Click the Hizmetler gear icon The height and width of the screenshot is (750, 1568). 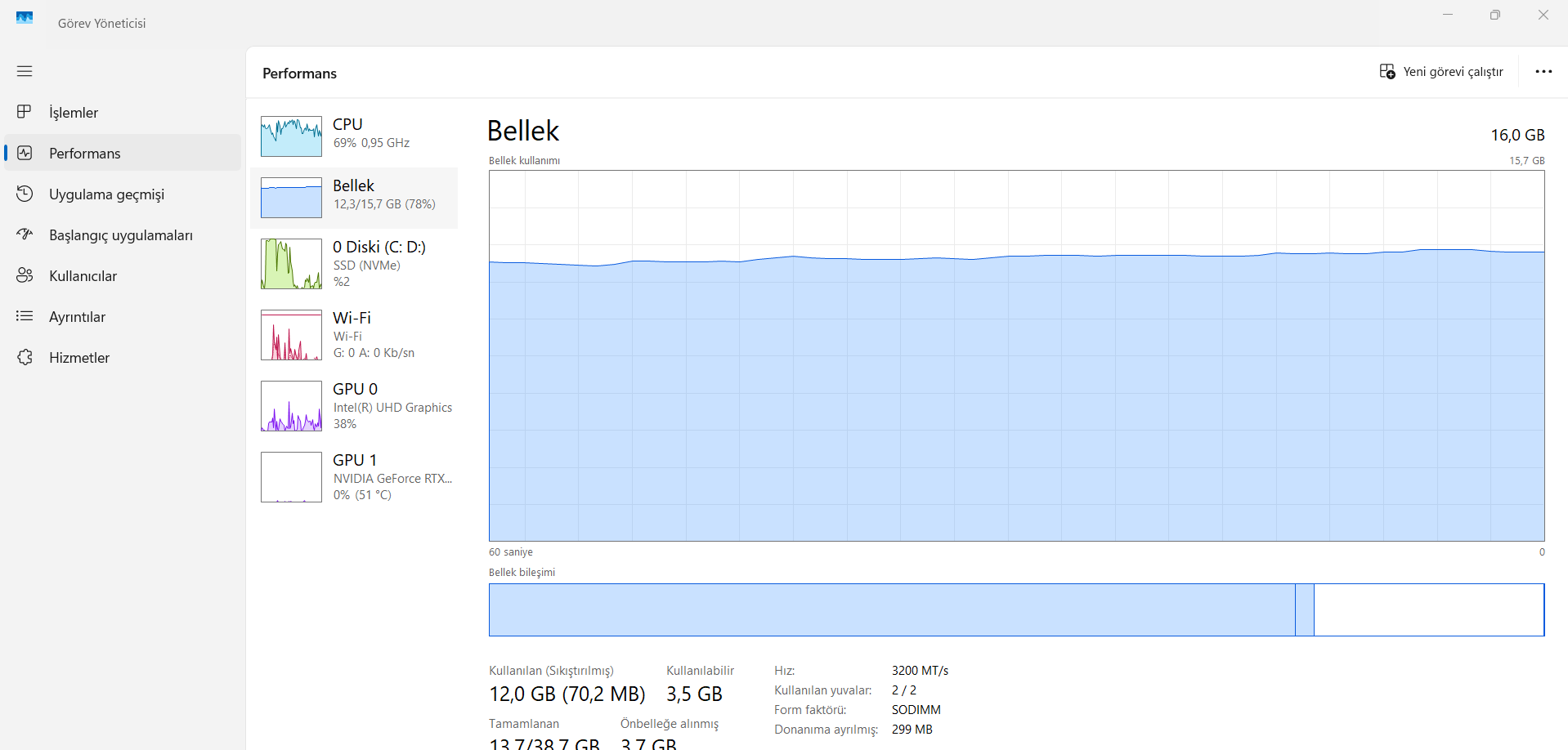pos(25,357)
